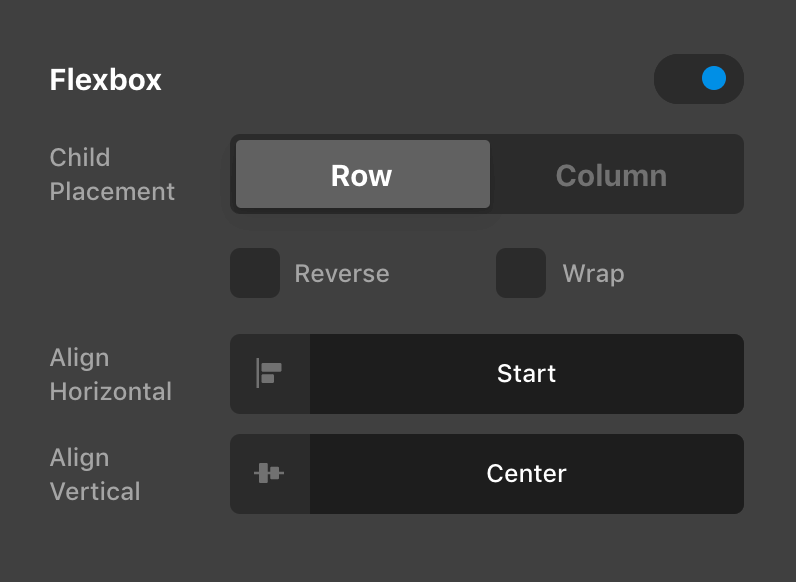Click the Reverse text label
Viewport: 796px width, 582px height.
click(342, 274)
